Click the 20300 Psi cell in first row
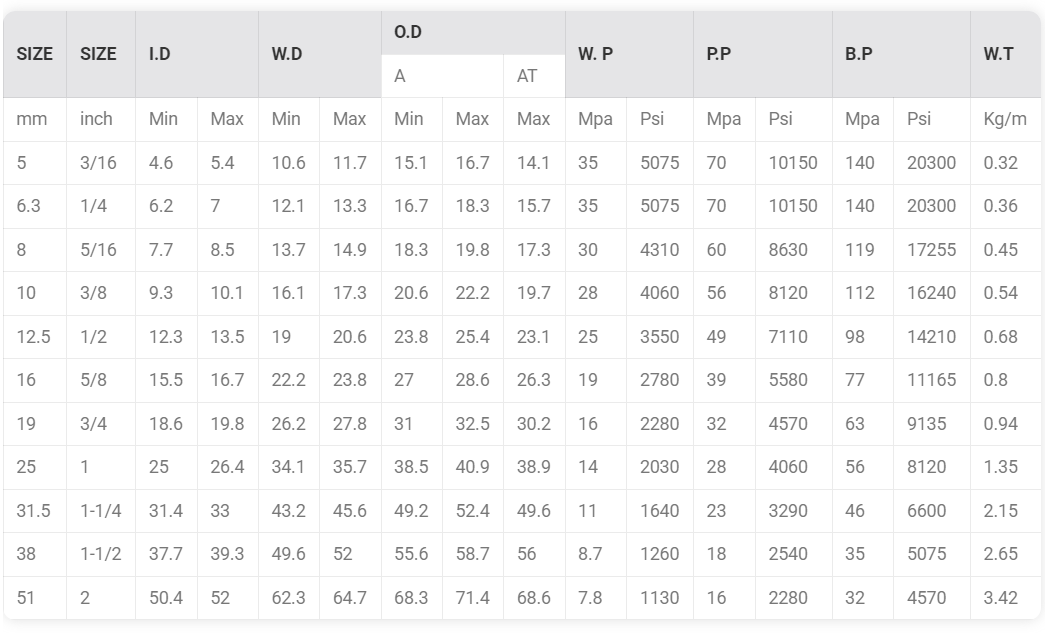This screenshot has height=633, width=1045. (x=932, y=163)
